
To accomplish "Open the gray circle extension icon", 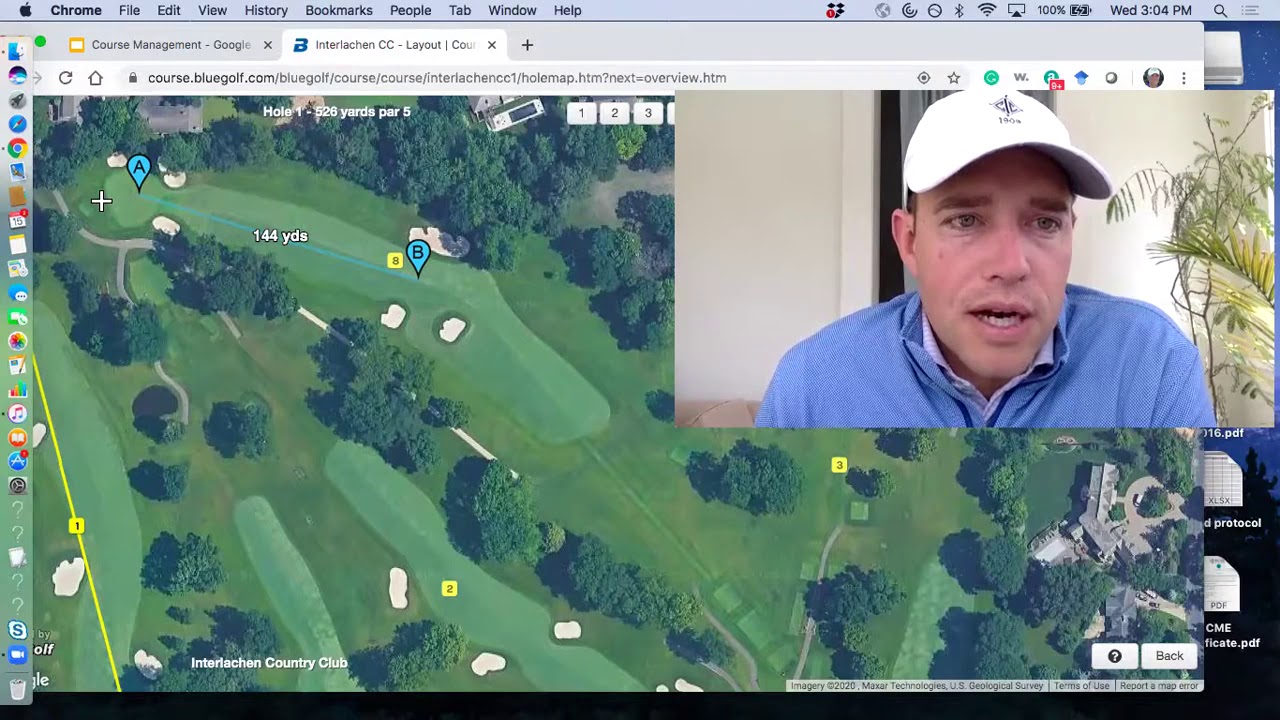I will pyautogui.click(x=1111, y=78).
